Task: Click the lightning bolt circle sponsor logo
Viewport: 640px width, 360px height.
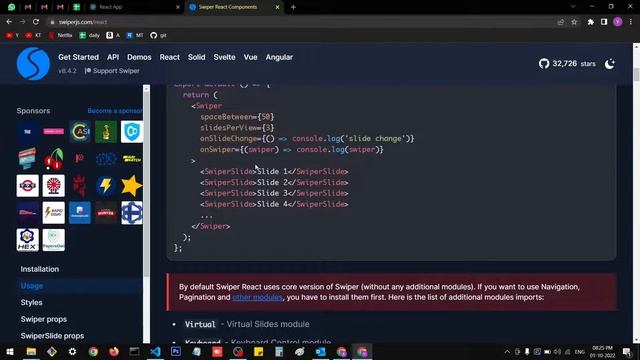Action: point(106,186)
